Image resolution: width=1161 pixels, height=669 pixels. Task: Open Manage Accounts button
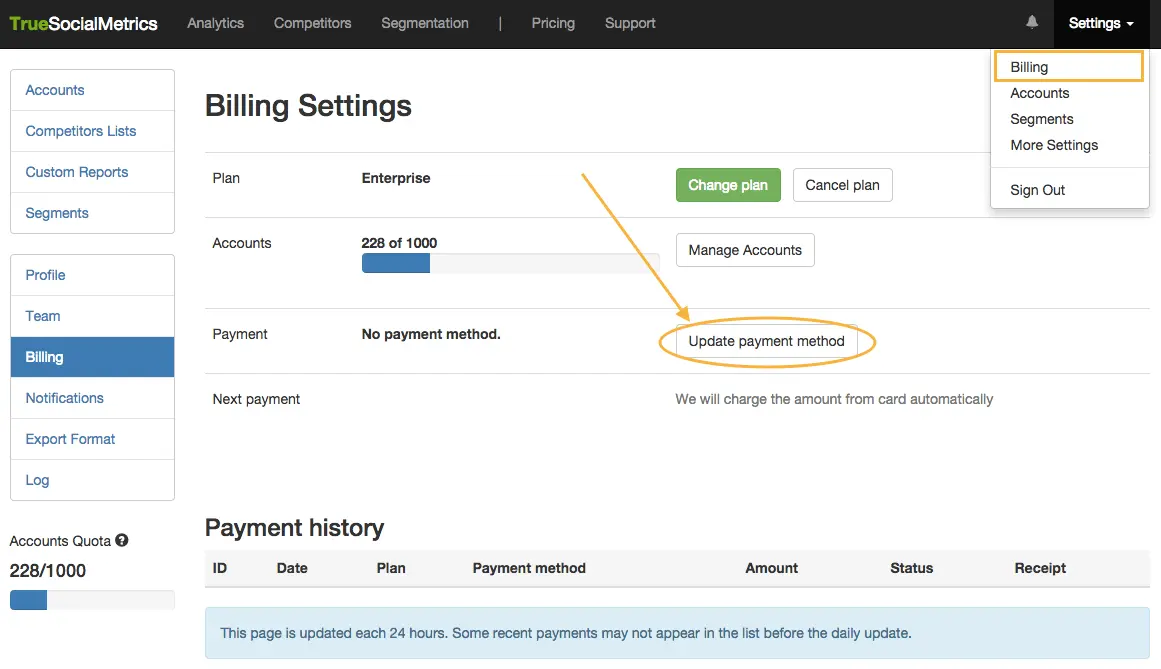745,250
